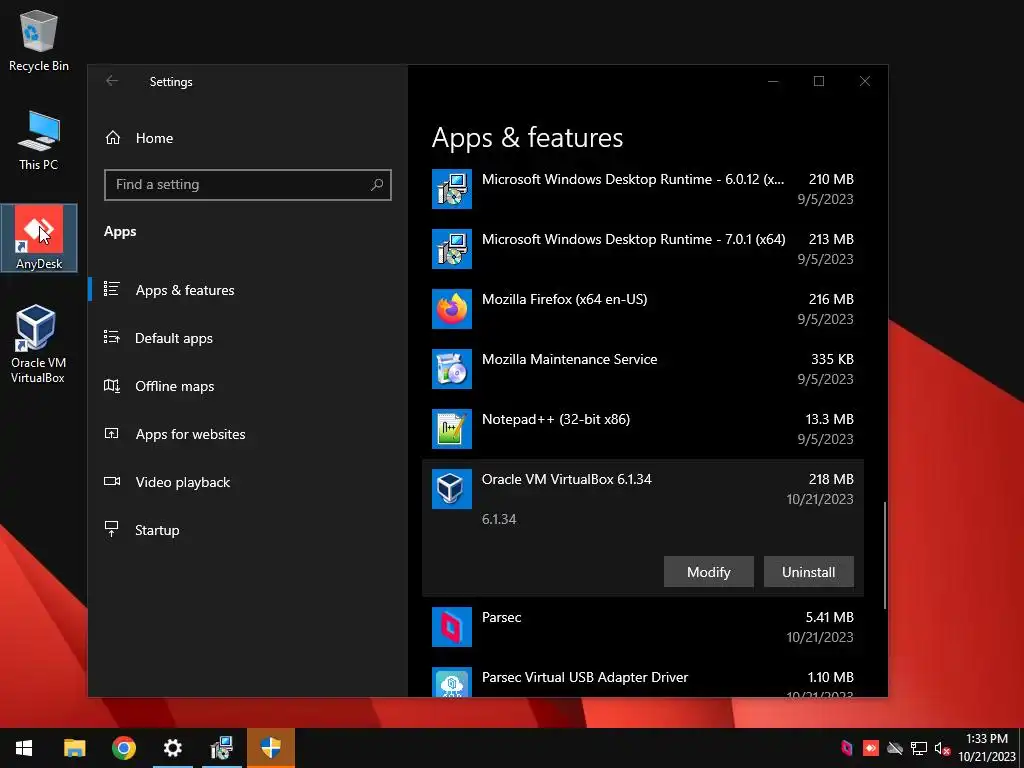The height and width of the screenshot is (768, 1024).
Task: Click the Parsec tray icon
Action: click(847, 748)
